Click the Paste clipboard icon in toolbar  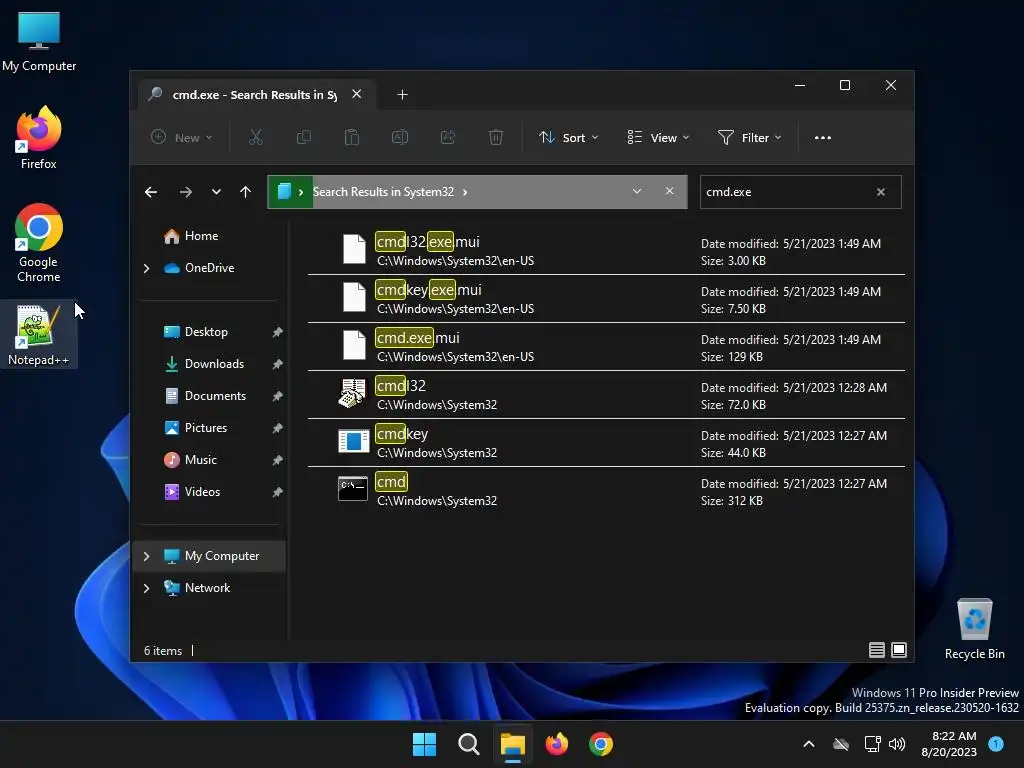(351, 137)
